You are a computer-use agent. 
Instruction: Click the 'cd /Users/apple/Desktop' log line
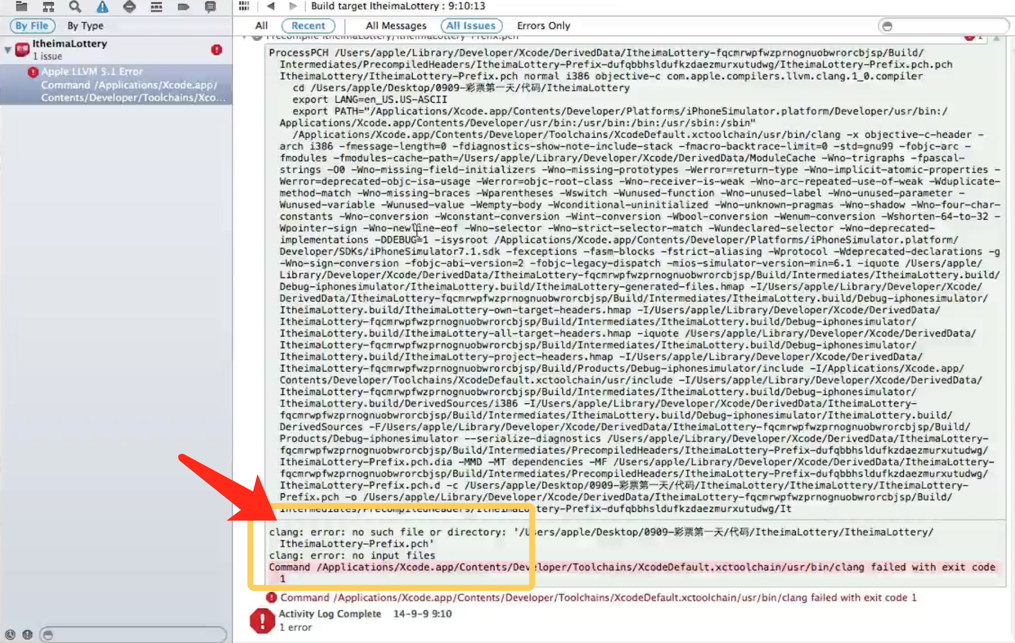tap(461, 88)
